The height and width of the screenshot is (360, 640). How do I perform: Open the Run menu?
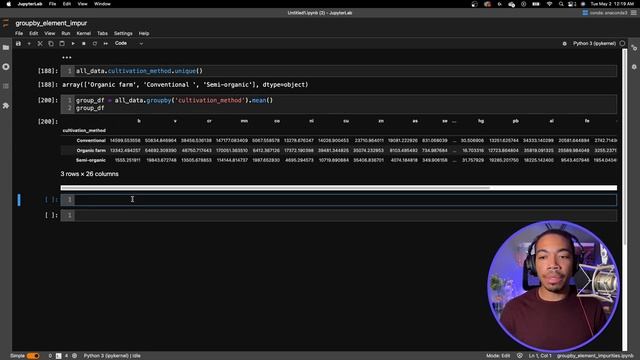[66, 33]
